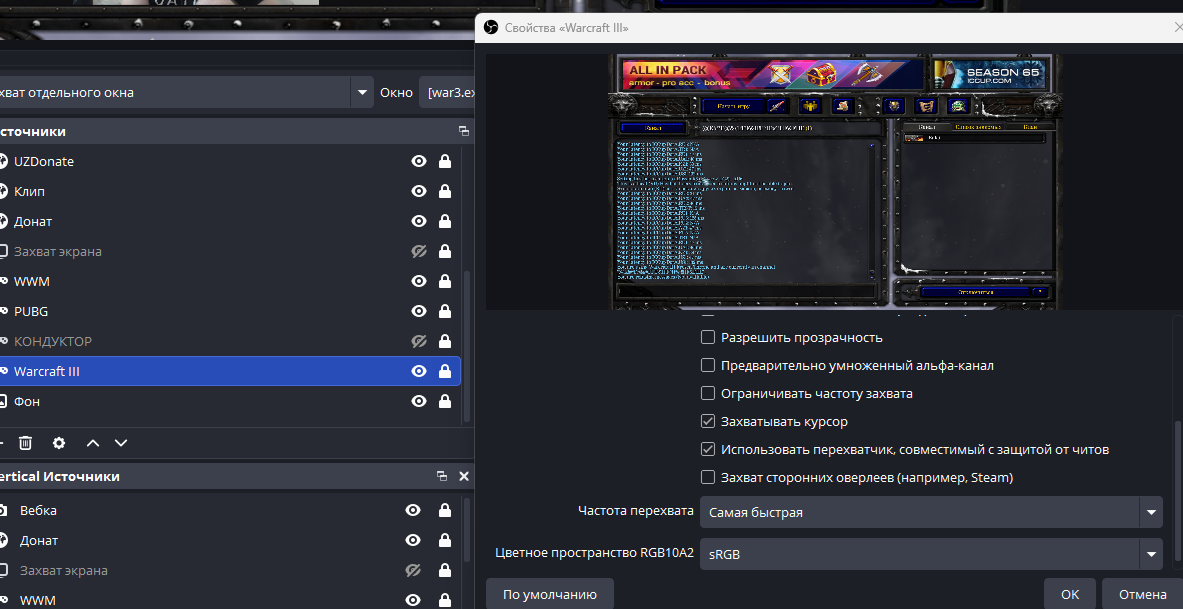Uncheck the anti-cheat compatible hook checkbox
Viewport: 1183px width, 609px height.
(708, 449)
